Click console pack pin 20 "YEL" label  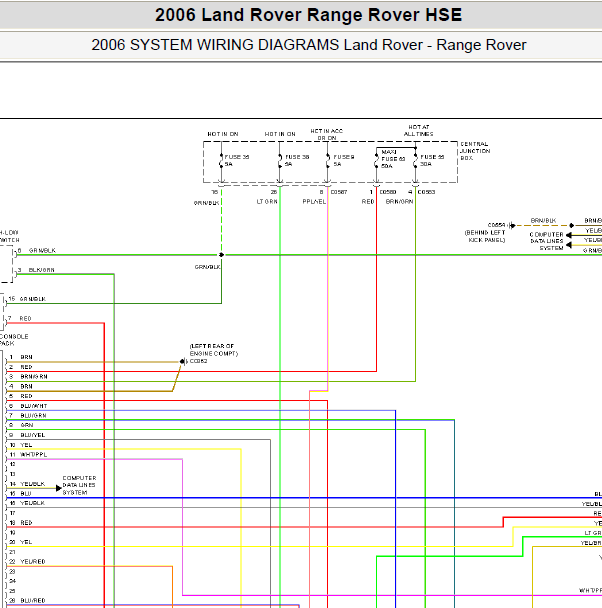pyautogui.click(x=26, y=542)
